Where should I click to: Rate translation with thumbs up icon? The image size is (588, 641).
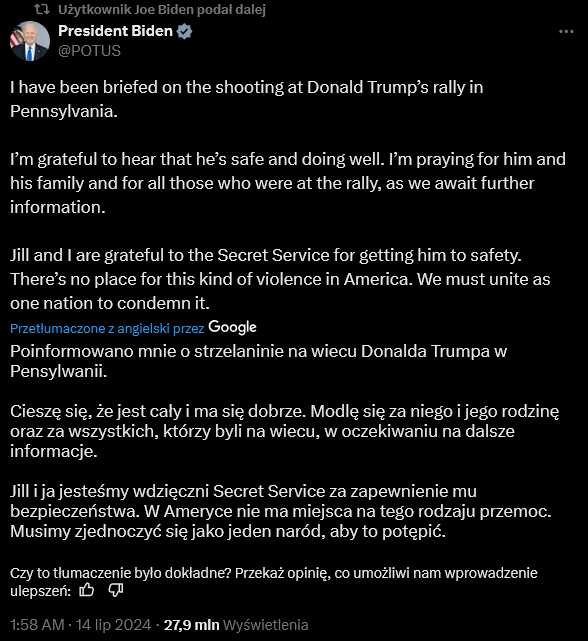pyautogui.click(x=86, y=590)
